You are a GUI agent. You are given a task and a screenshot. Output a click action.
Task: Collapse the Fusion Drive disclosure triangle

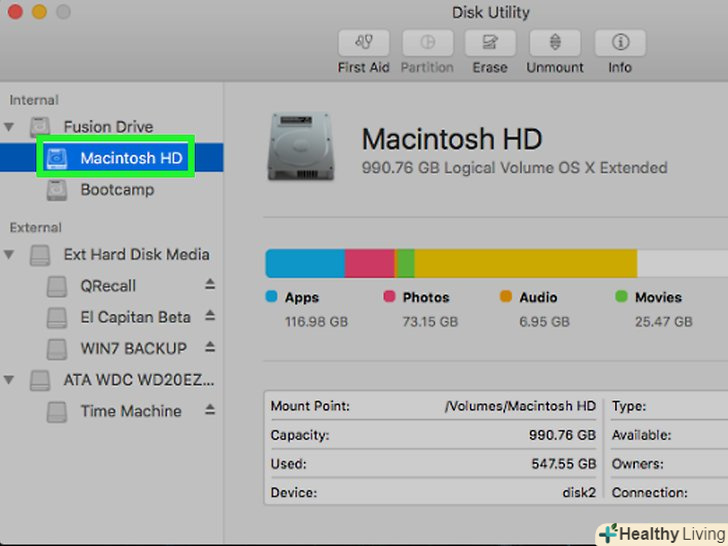coord(9,126)
